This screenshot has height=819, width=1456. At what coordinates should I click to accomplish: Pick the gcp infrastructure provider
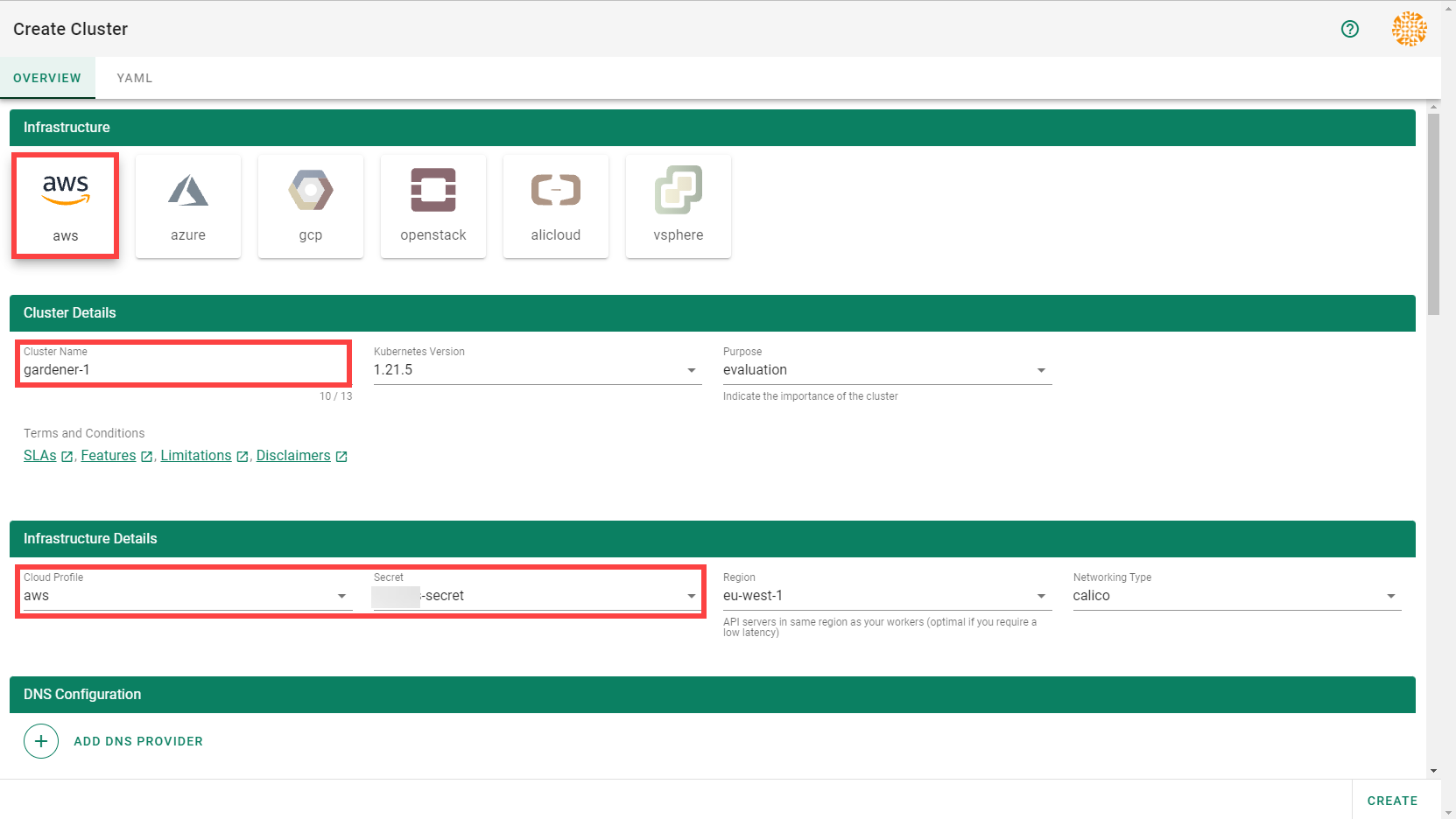(x=311, y=206)
